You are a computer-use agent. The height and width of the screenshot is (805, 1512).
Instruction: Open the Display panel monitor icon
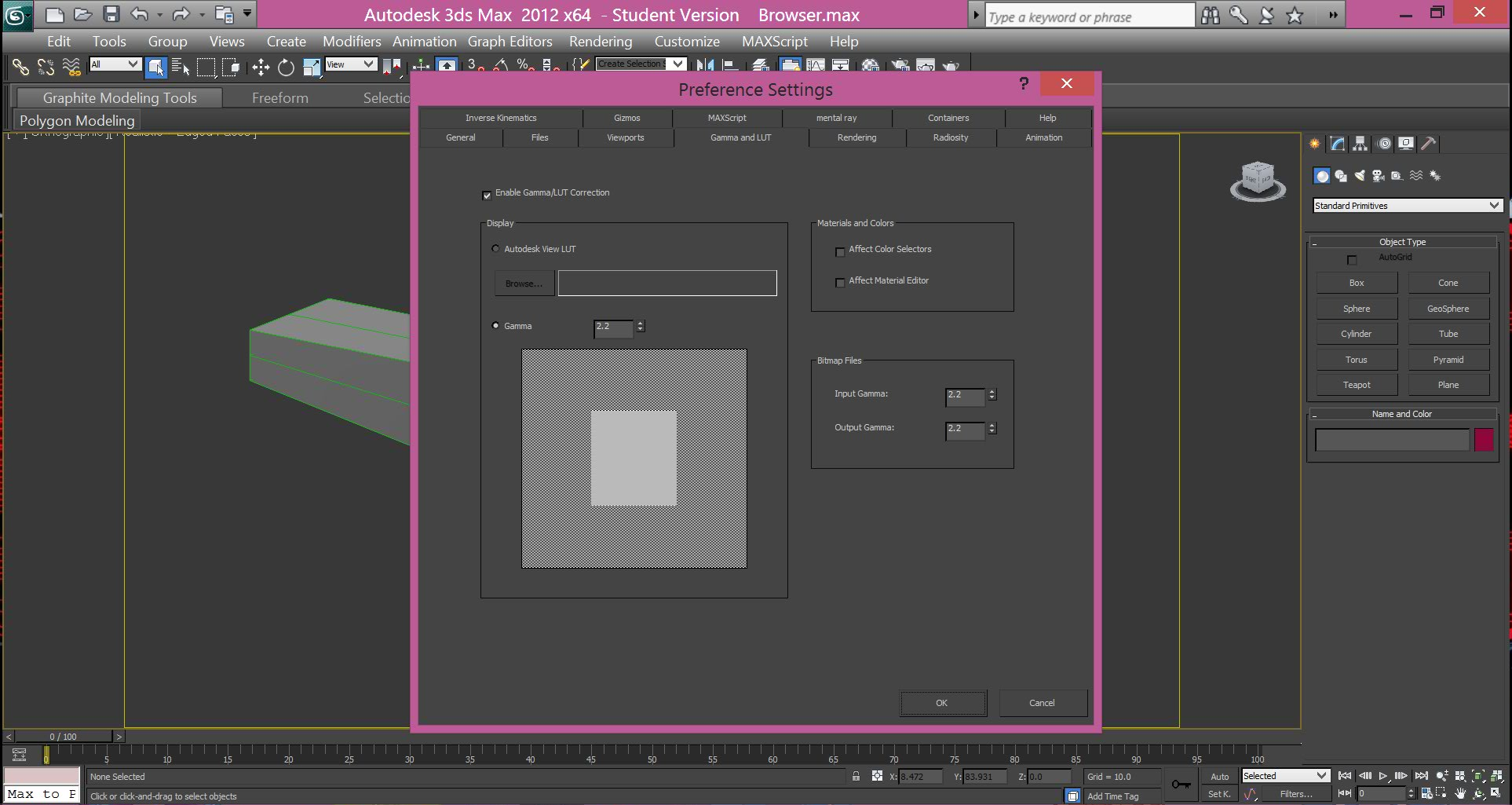point(1406,144)
